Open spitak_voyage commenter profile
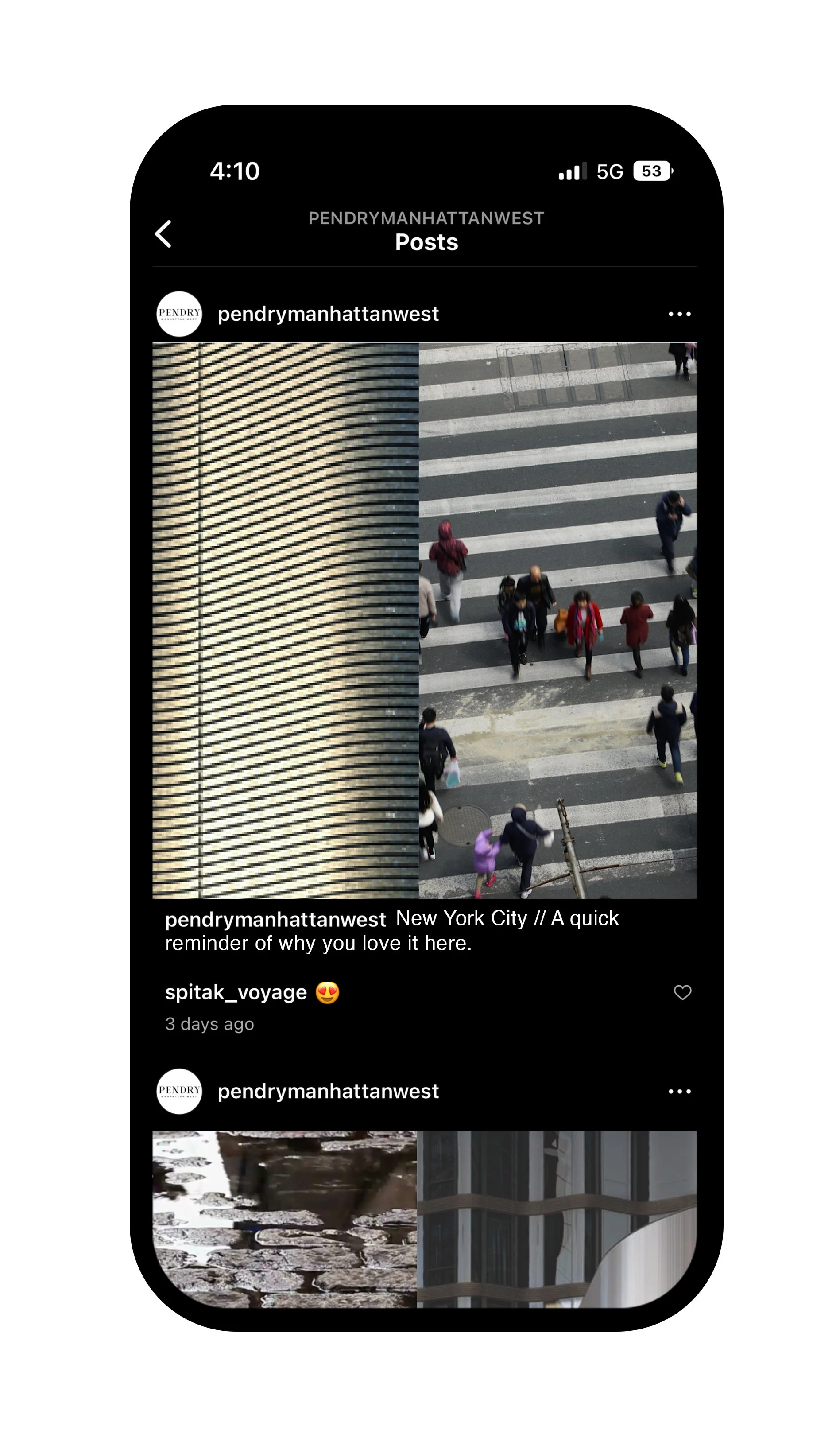 pos(236,992)
